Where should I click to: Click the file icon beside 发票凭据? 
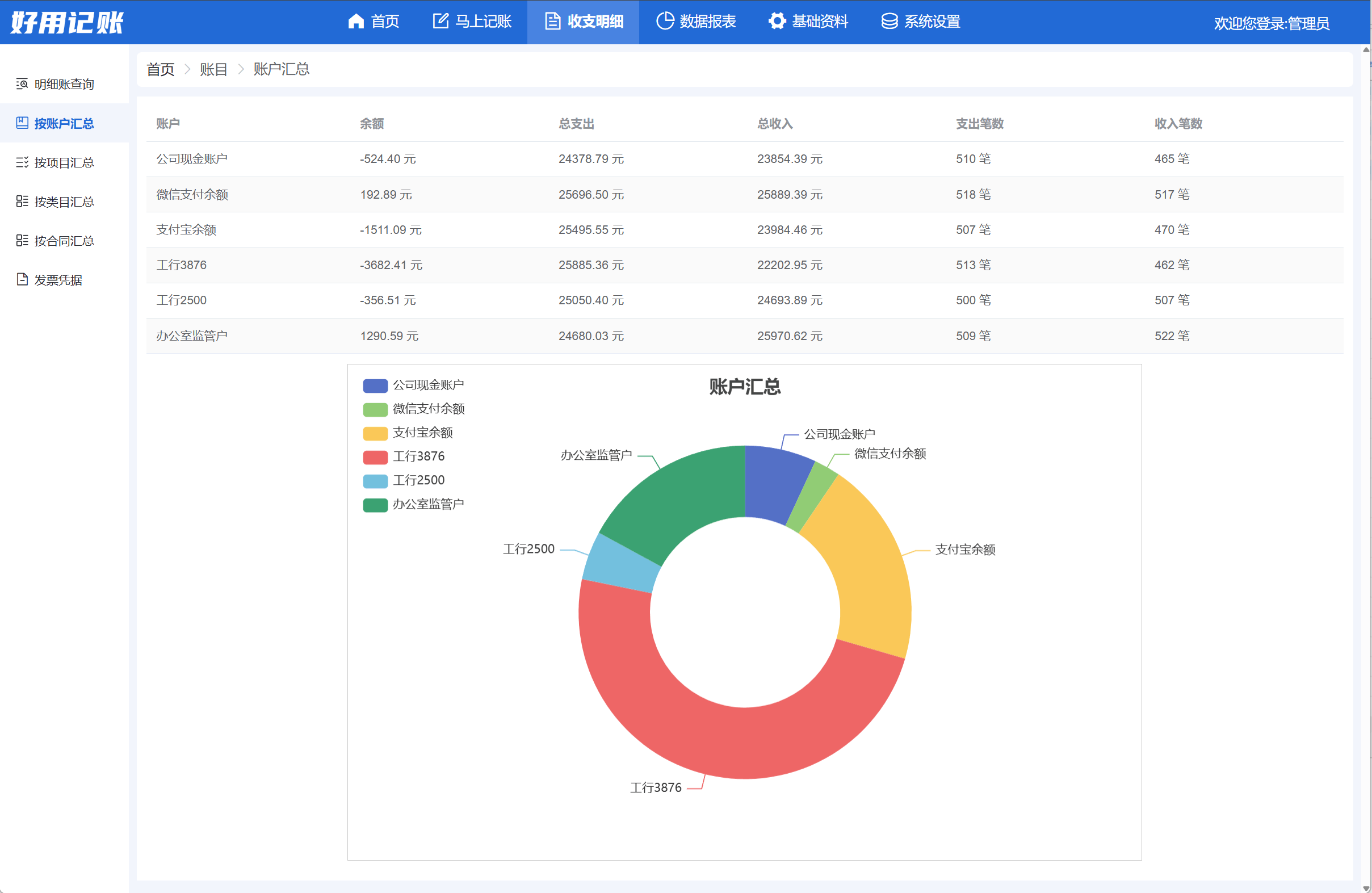(x=22, y=280)
